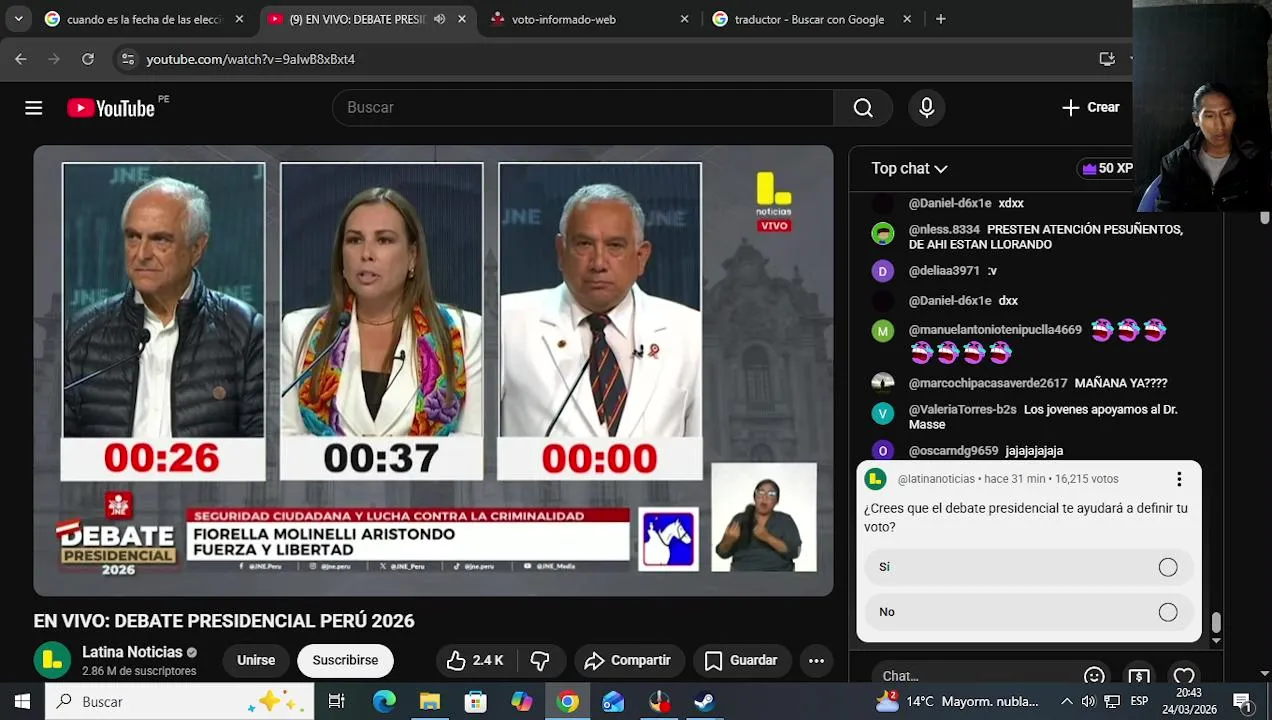1272x720 pixels.
Task: Open the tab search dropdown arrow
Action: (18, 19)
